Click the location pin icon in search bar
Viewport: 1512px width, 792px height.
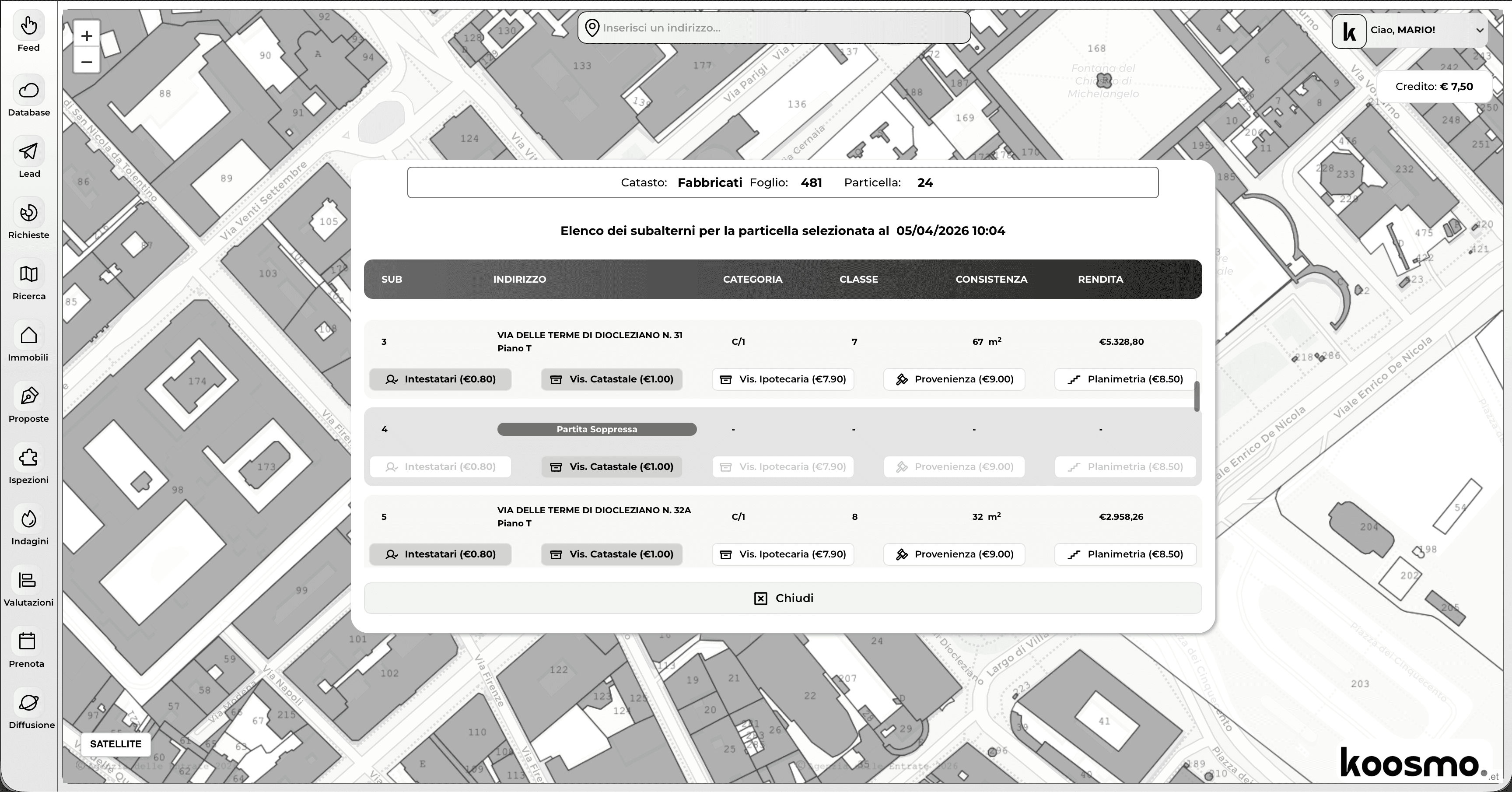point(592,28)
